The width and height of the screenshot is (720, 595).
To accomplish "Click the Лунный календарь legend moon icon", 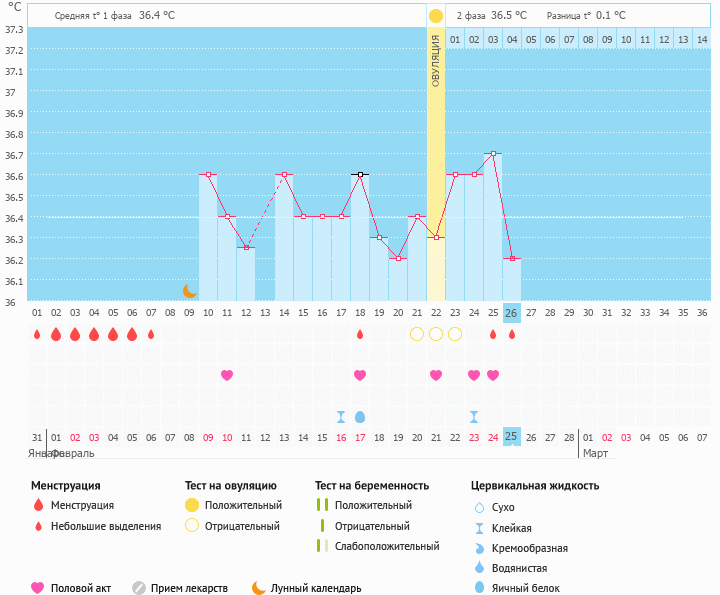I will 259,588.
